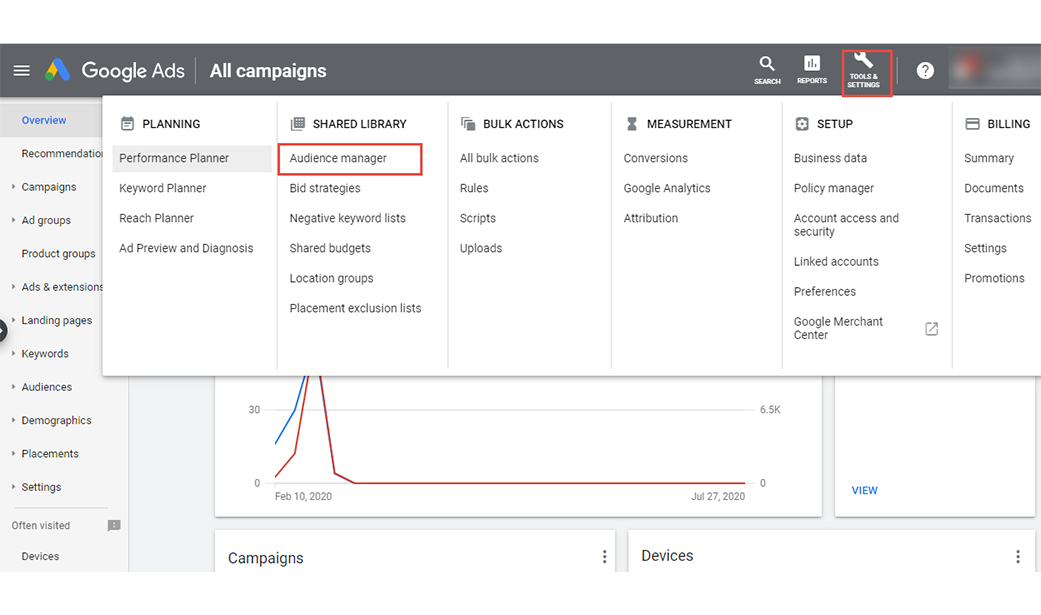Expand the Ad groups sidebar section

click(13, 220)
